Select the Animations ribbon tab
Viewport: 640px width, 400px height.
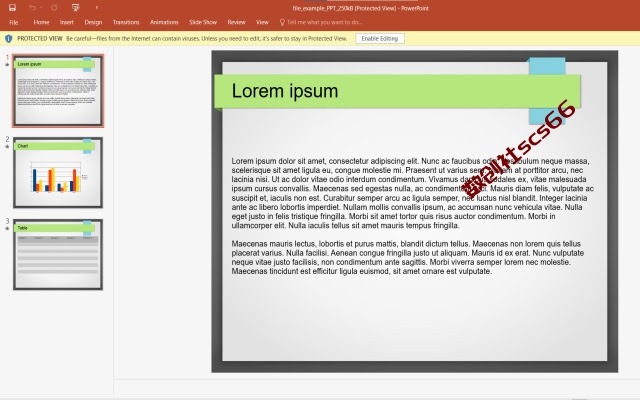pos(164,22)
